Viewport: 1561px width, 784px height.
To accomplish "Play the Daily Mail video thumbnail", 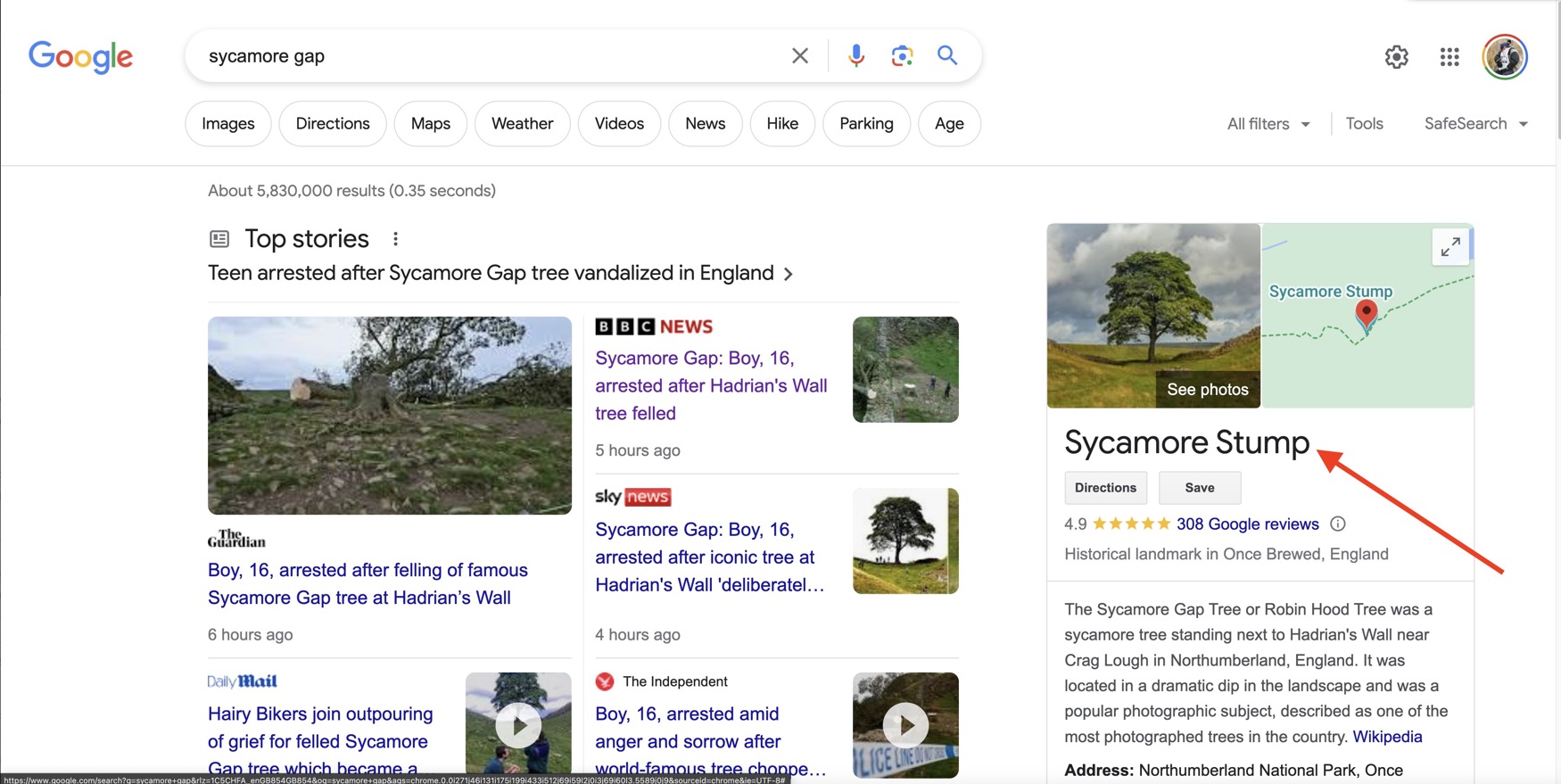I will click(x=518, y=725).
